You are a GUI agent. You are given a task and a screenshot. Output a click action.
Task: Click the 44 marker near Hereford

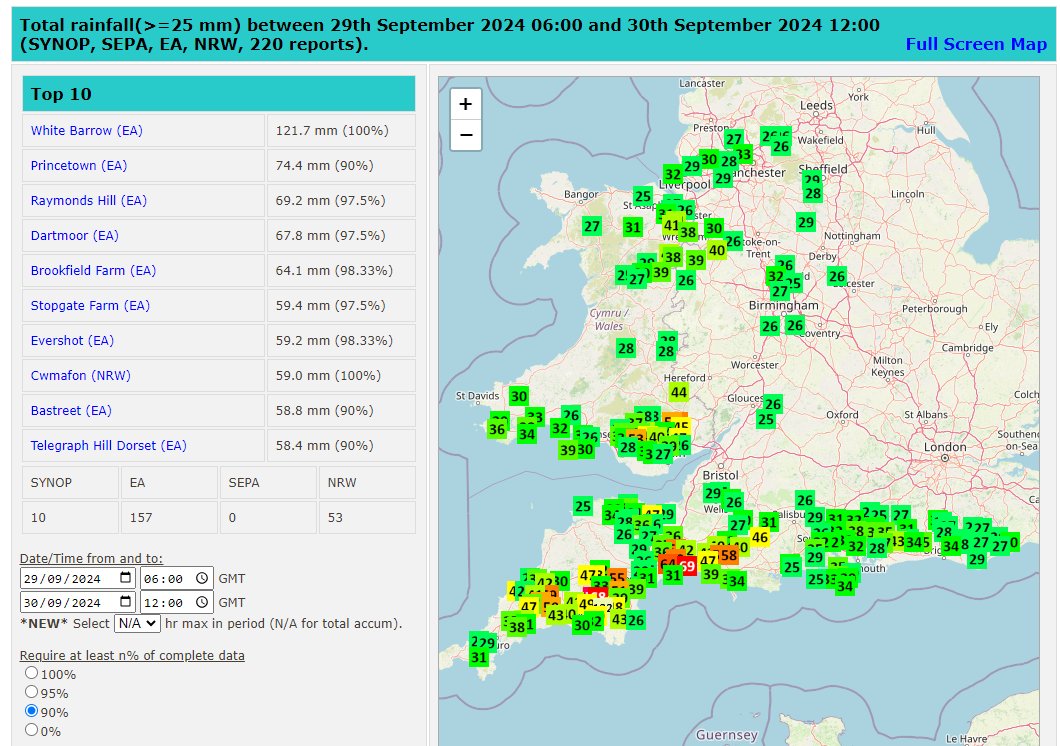point(679,392)
